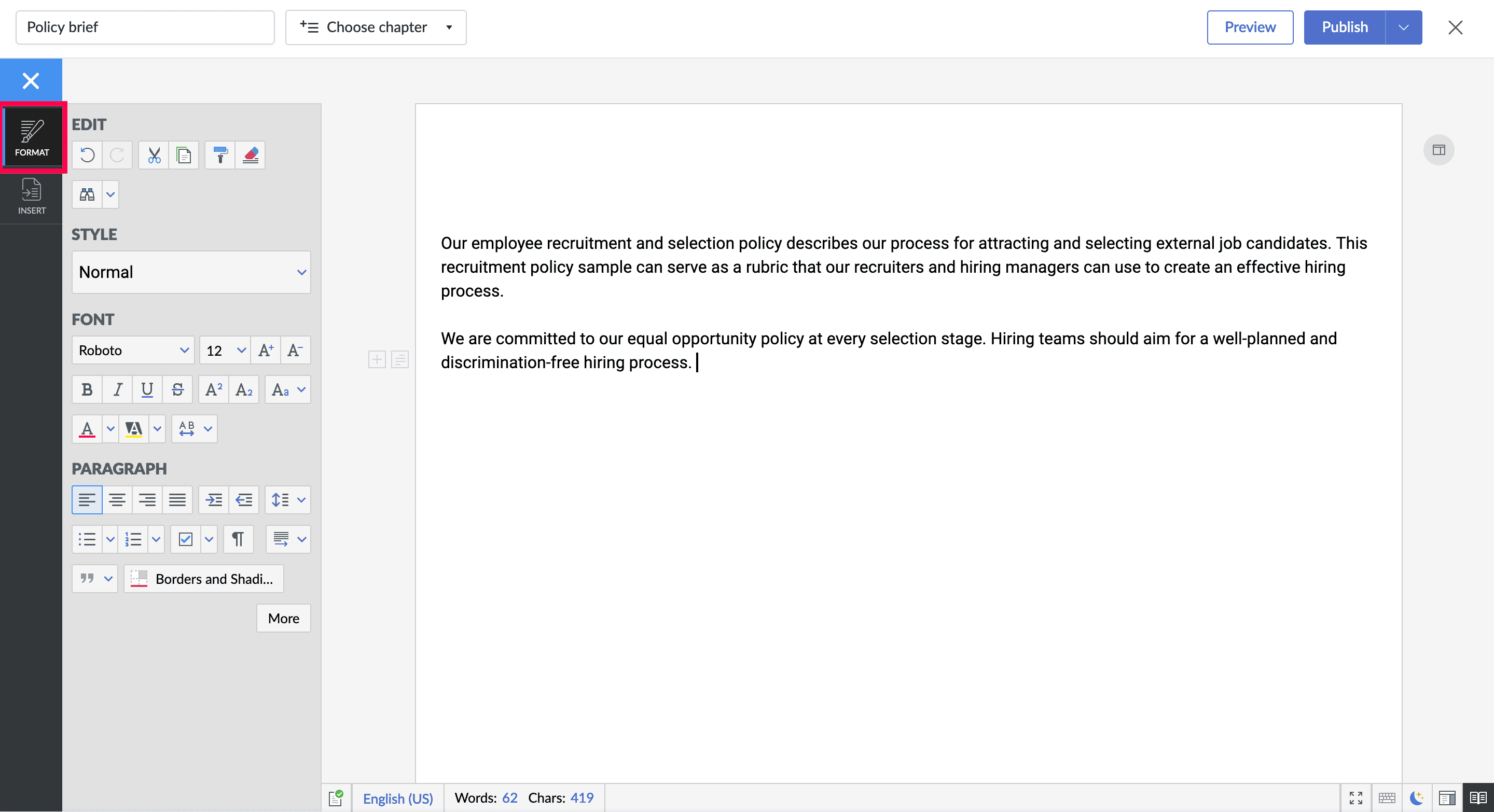Click the strikethrough icon
The width and height of the screenshot is (1494, 812).
pyautogui.click(x=177, y=389)
